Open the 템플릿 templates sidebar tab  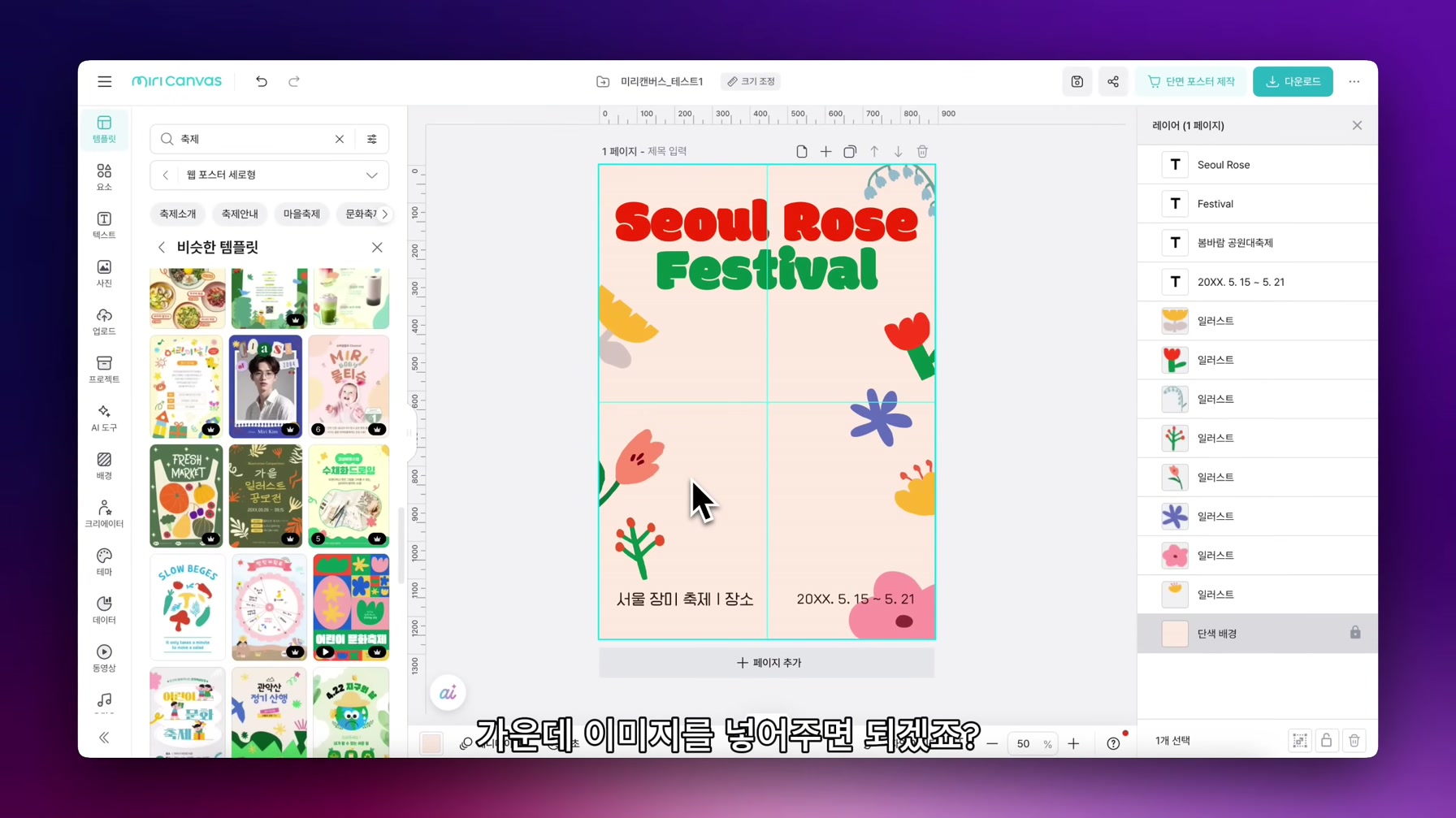(x=104, y=129)
